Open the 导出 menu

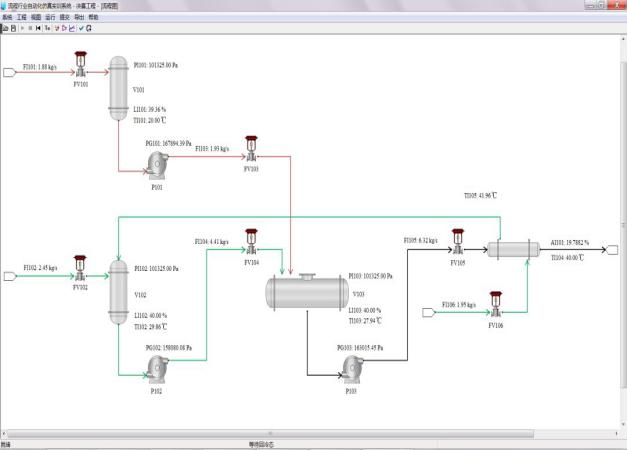(79, 17)
